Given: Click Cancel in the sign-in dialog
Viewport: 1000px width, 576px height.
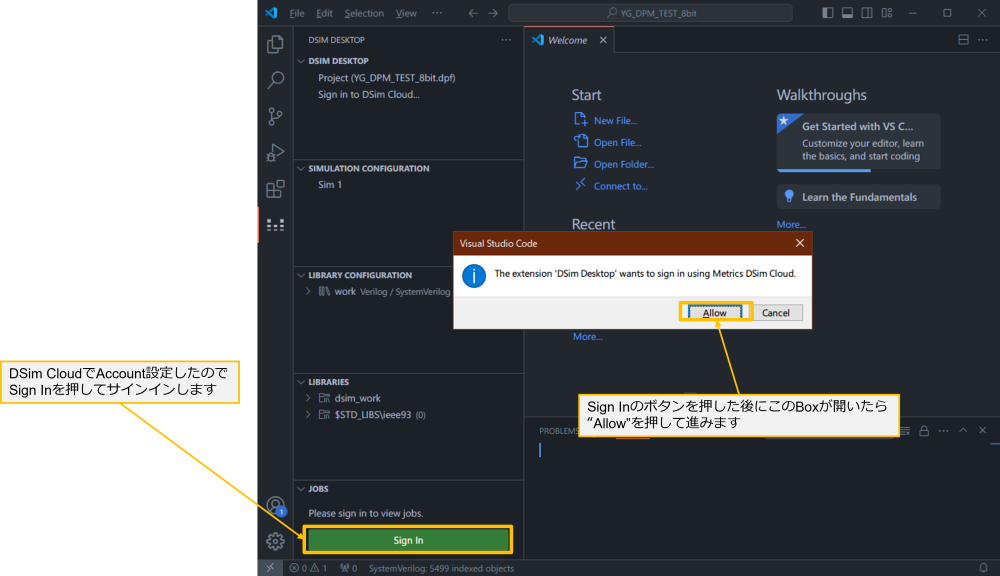Looking at the screenshot, I should pyautogui.click(x=776, y=313).
